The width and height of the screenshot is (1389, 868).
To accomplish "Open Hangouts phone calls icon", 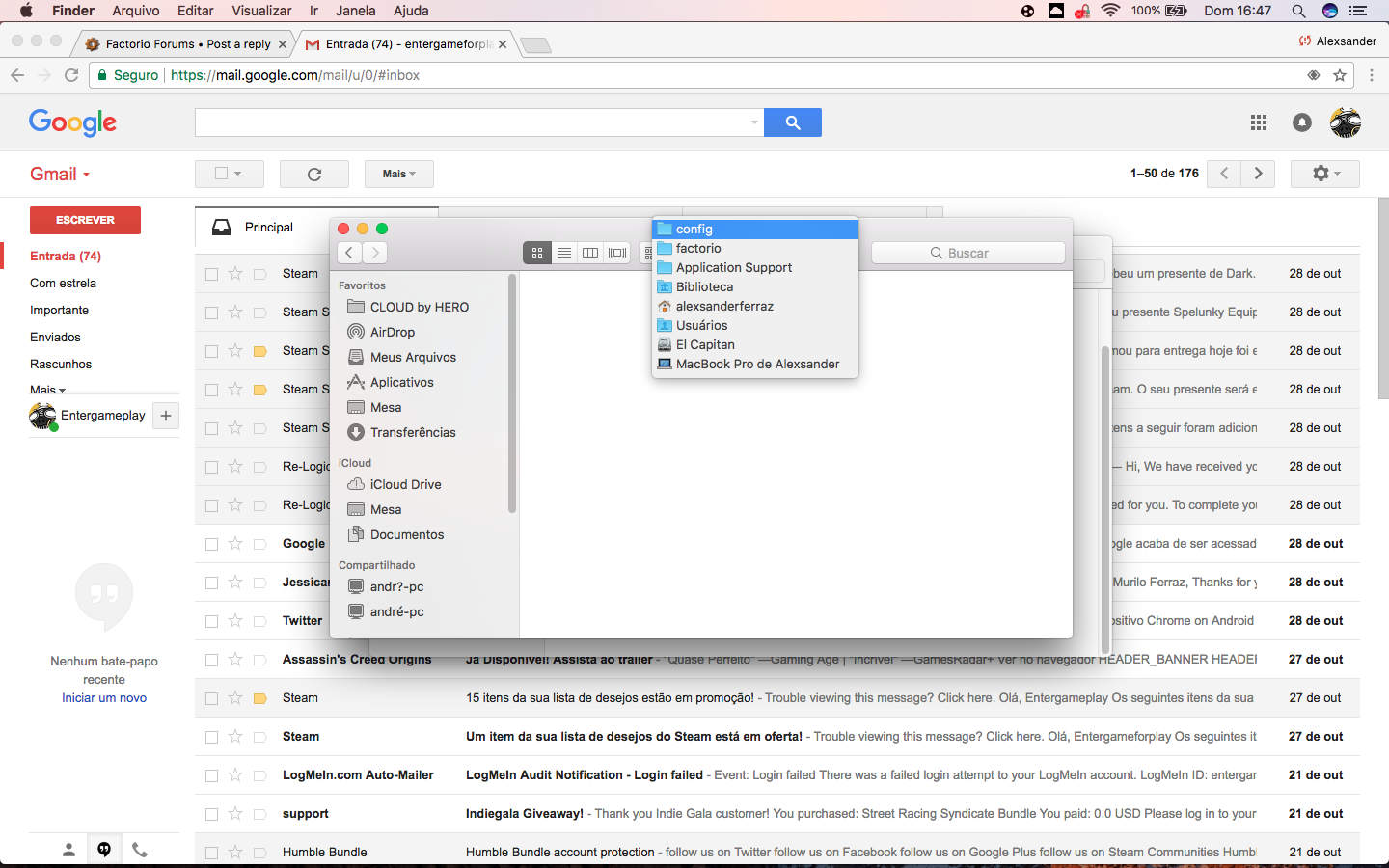I will [x=140, y=850].
